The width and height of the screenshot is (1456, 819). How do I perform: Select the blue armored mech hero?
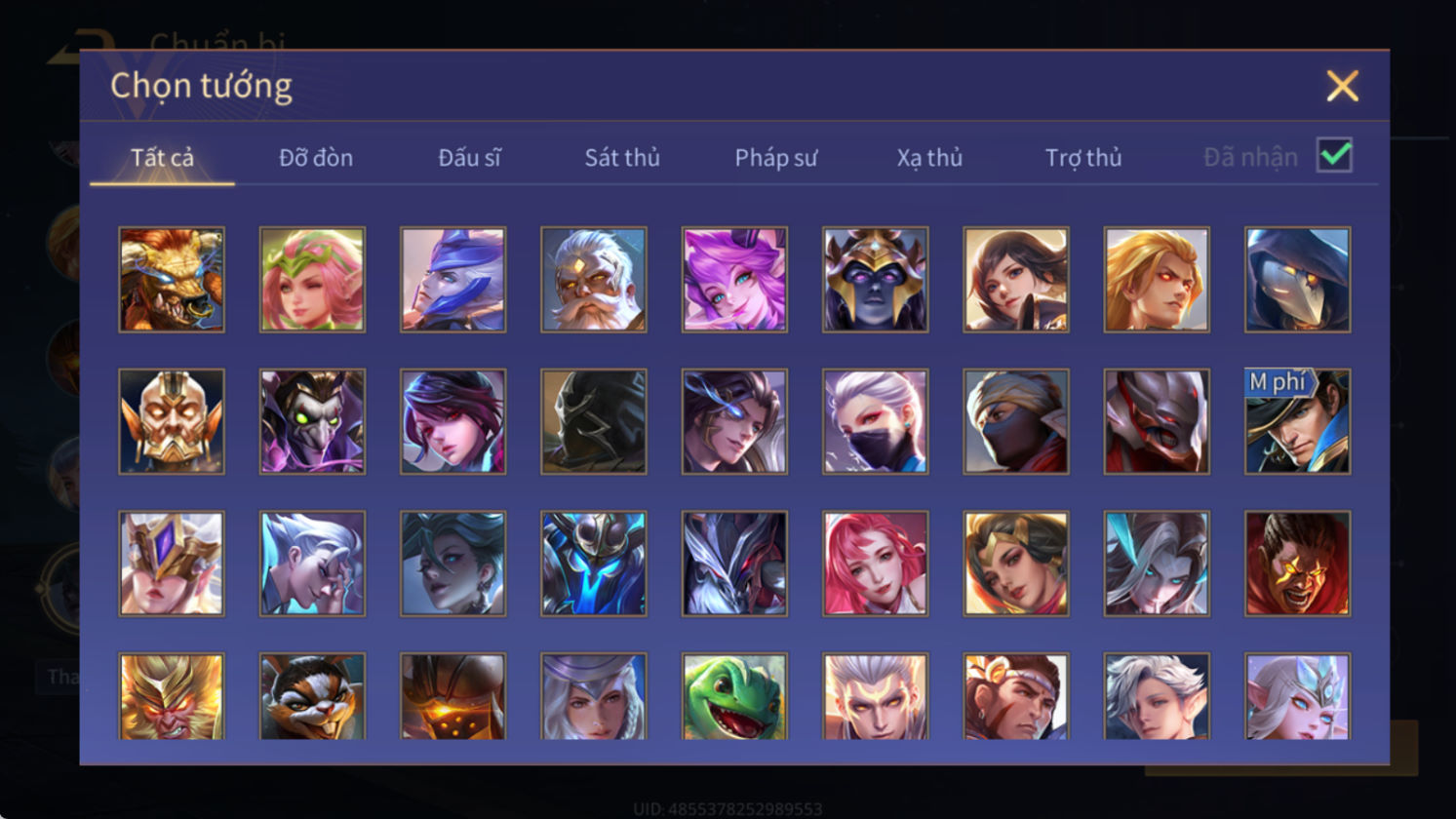(x=594, y=564)
